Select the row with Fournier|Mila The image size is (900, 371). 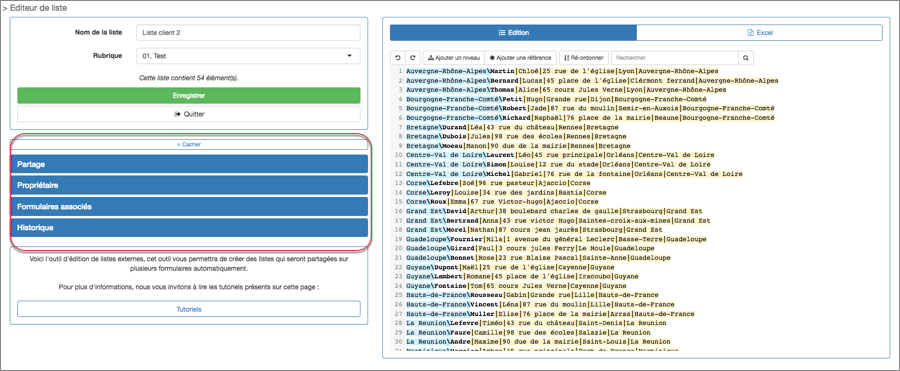[556, 239]
